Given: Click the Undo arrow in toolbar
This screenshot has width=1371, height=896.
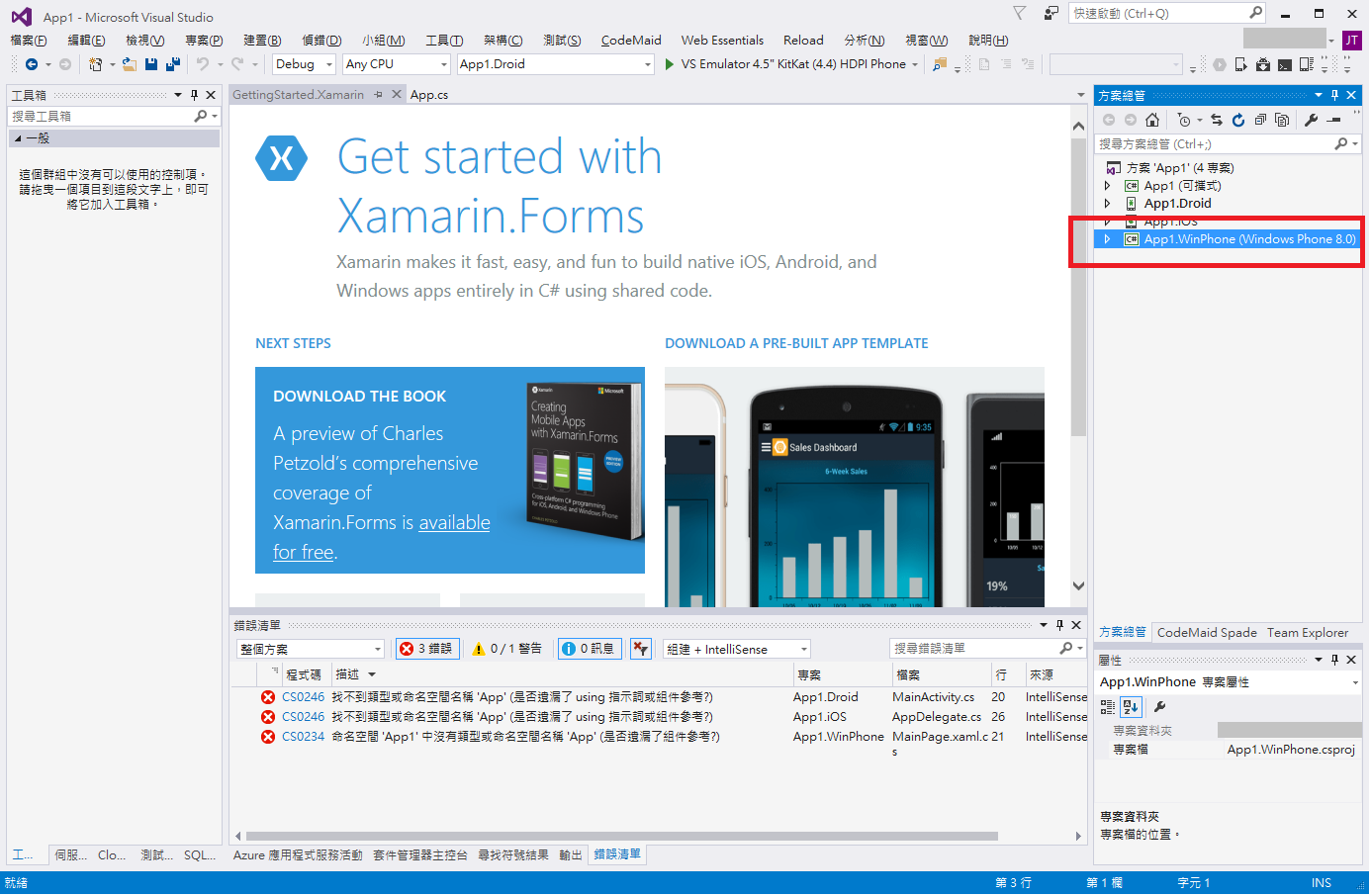Looking at the screenshot, I should tap(203, 64).
